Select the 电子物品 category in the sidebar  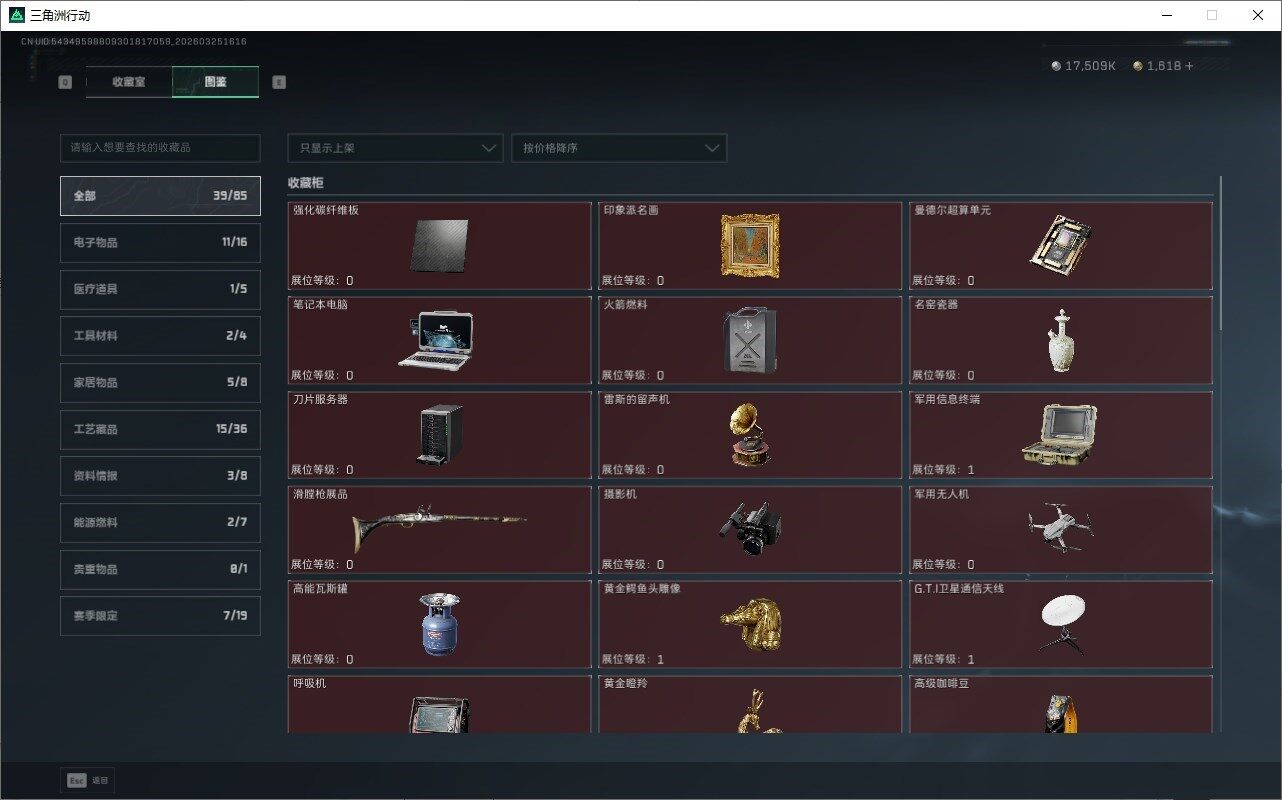[x=159, y=242]
